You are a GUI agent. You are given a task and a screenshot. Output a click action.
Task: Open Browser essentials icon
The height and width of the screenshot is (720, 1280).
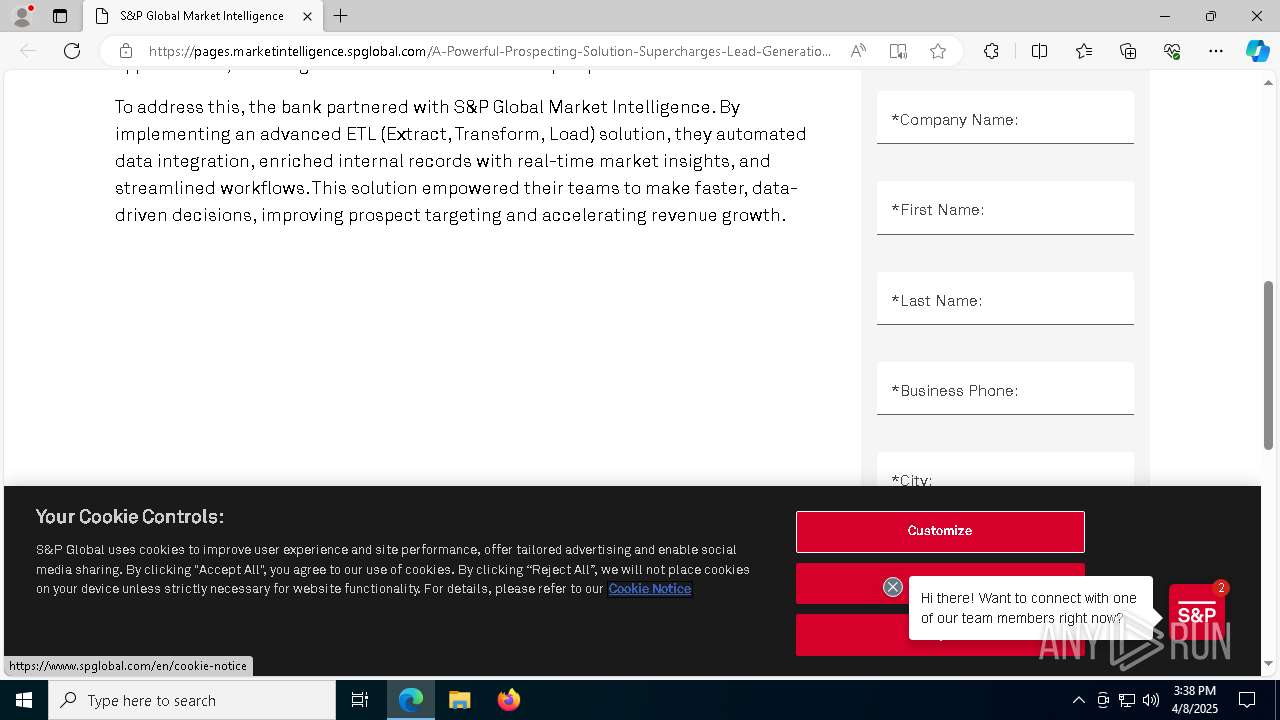[x=1172, y=51]
